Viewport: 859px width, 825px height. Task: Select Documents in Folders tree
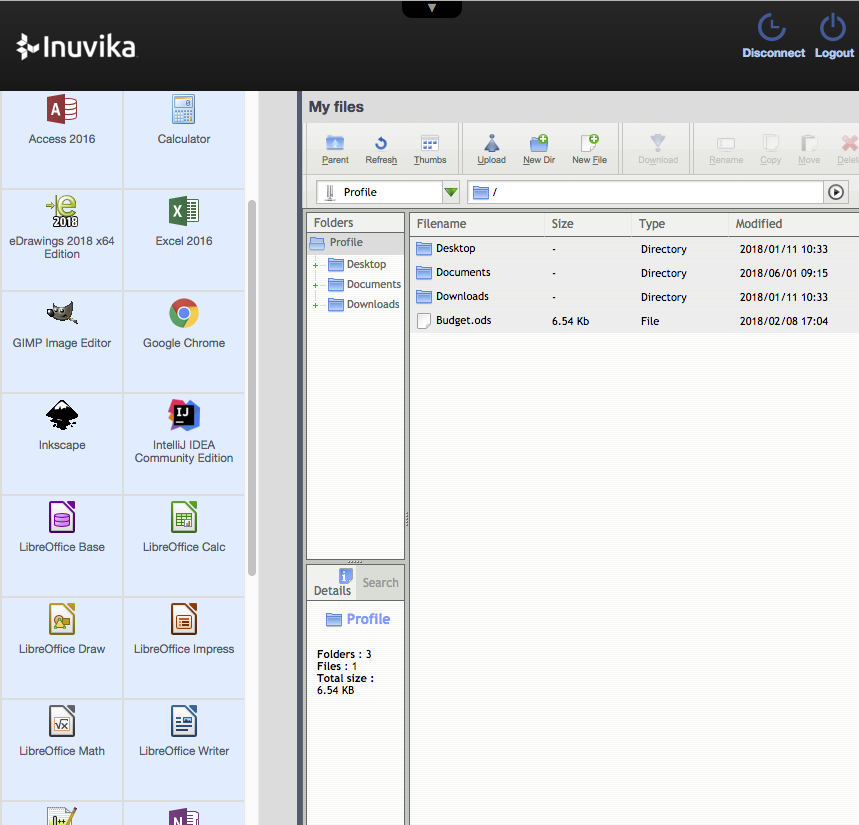point(373,284)
